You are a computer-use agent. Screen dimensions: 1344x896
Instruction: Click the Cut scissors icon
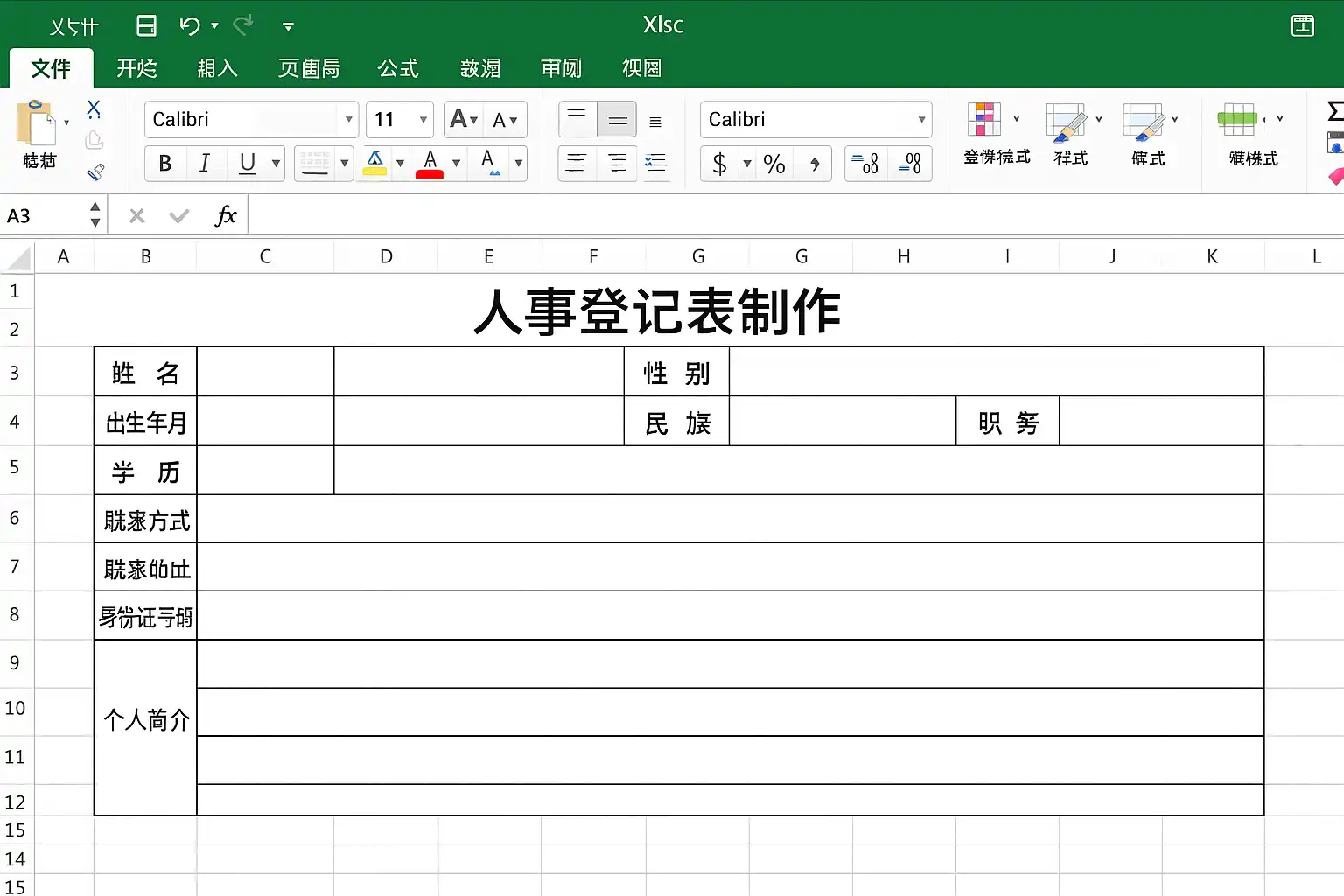tap(94, 108)
